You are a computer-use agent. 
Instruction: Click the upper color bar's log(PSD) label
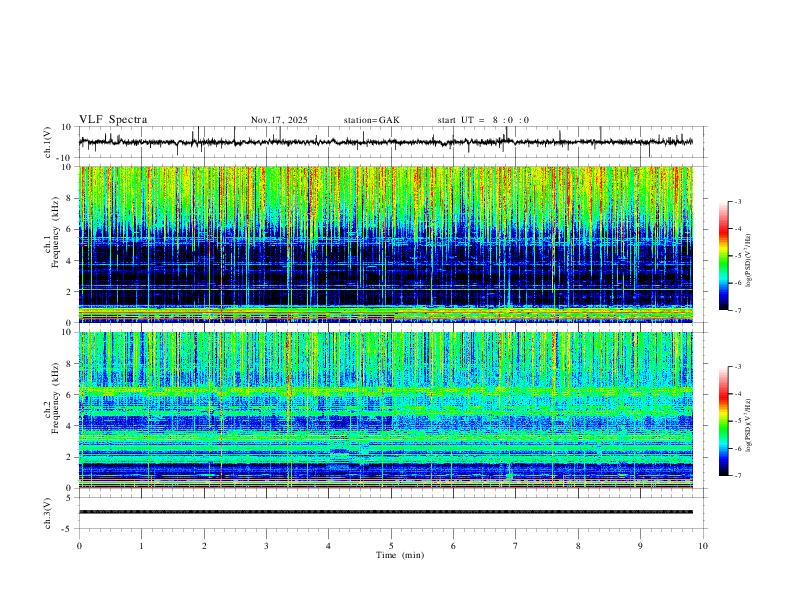click(749, 260)
